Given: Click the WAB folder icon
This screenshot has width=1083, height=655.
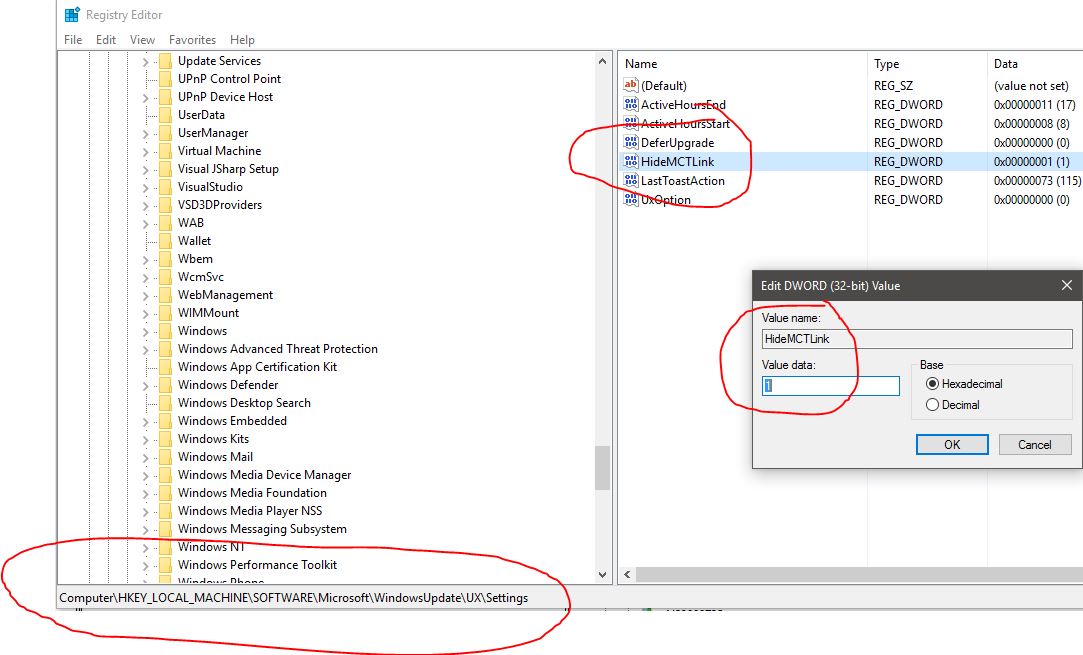Looking at the screenshot, I should pyautogui.click(x=165, y=222).
